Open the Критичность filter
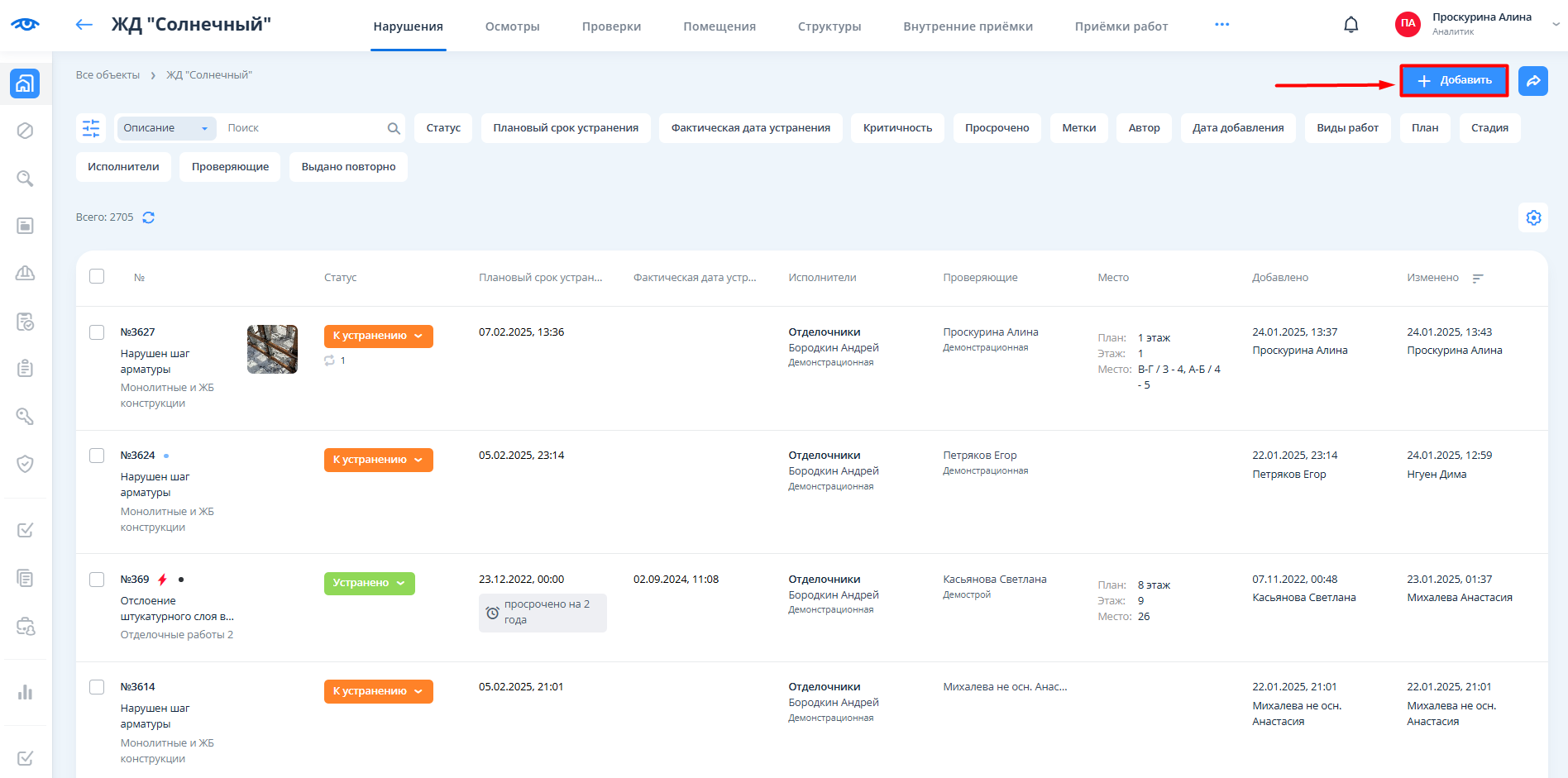This screenshot has width=1568, height=778. (x=897, y=128)
